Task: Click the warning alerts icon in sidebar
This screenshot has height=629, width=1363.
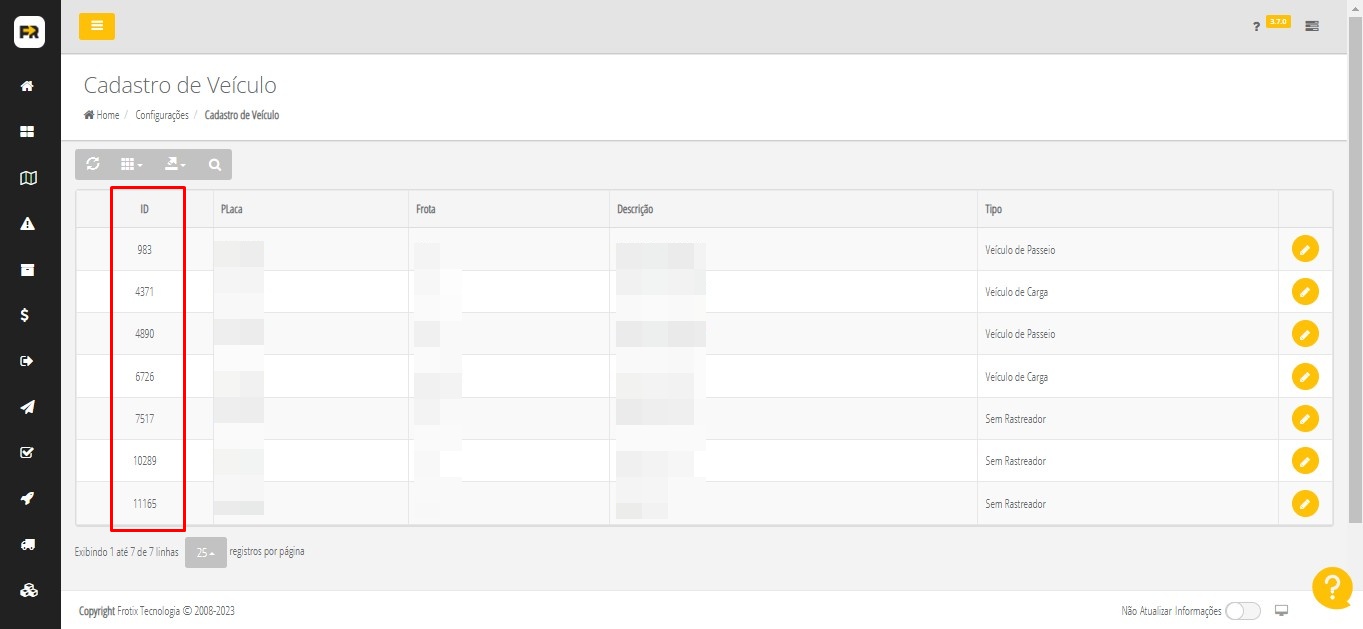Action: coord(28,223)
